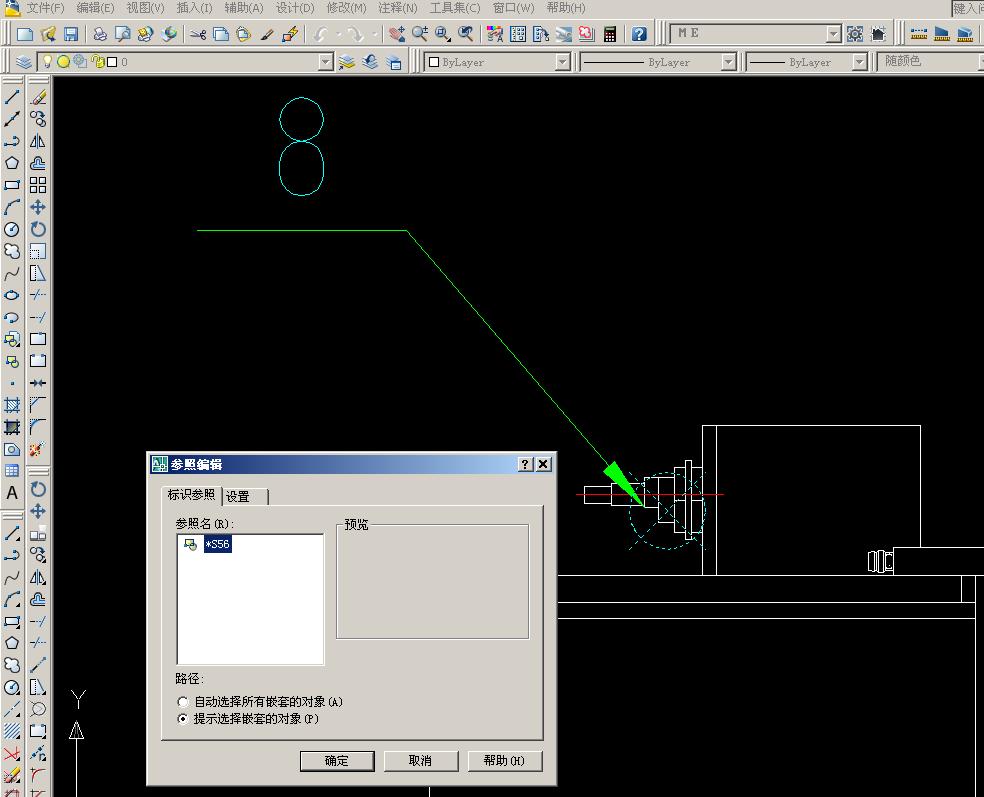Click the layer 0 color swatch

click(112, 62)
